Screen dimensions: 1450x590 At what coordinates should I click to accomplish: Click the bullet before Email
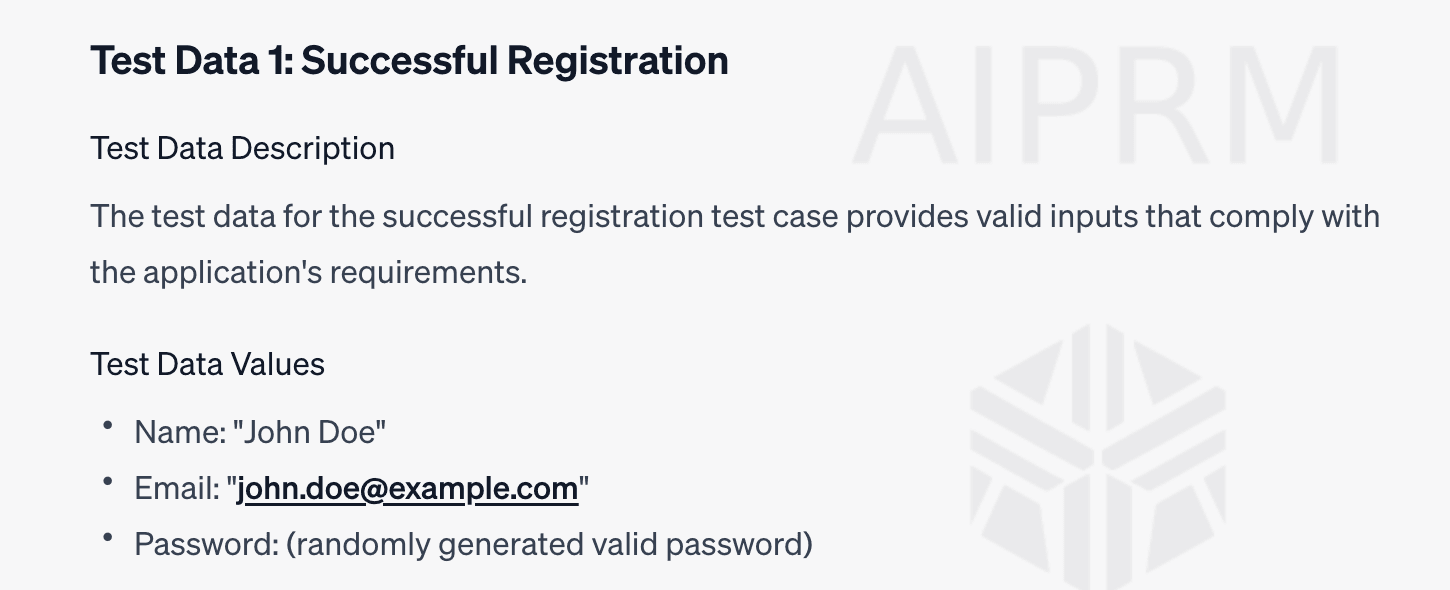(107, 482)
